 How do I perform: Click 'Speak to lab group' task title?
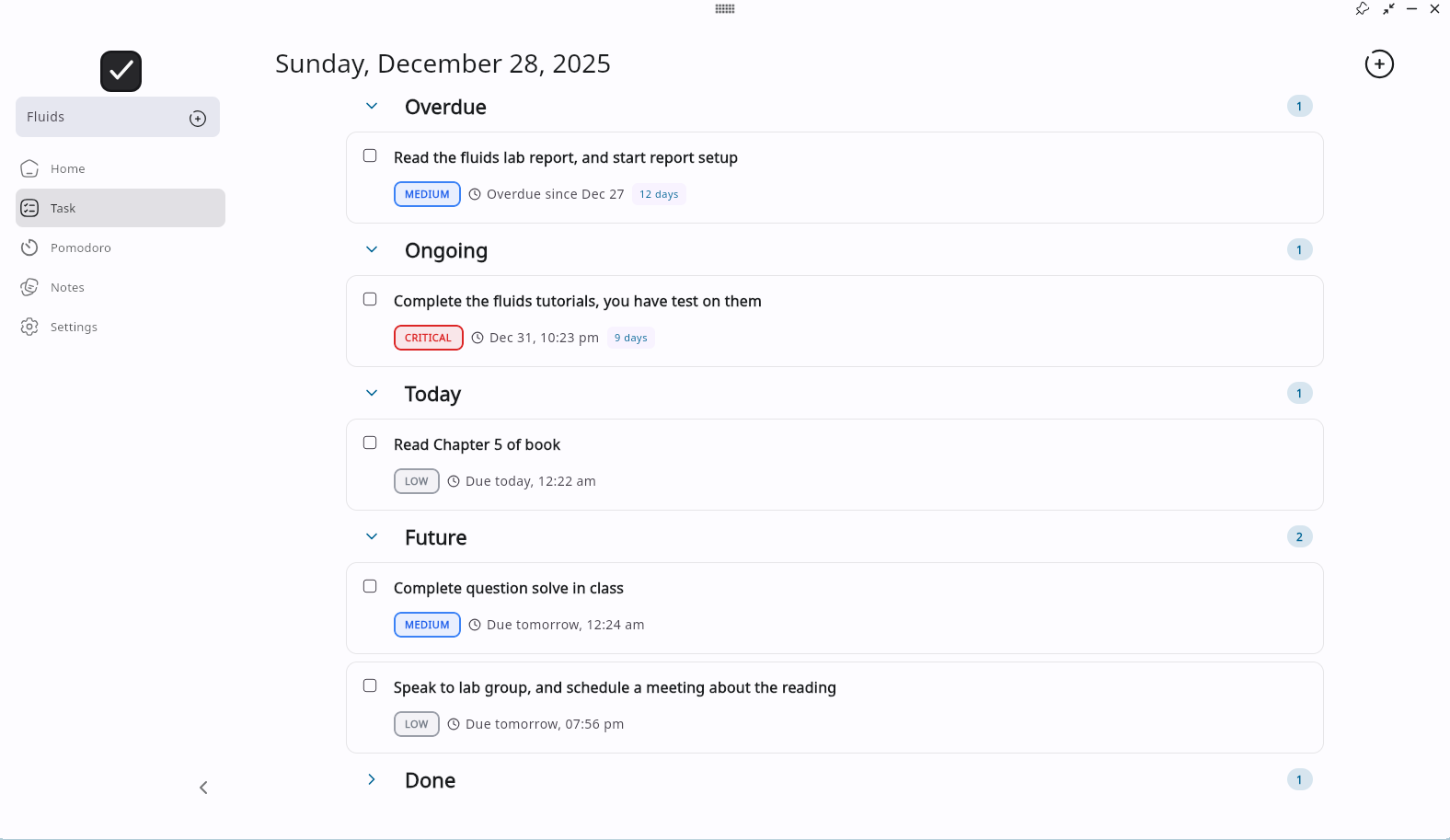[x=615, y=687]
